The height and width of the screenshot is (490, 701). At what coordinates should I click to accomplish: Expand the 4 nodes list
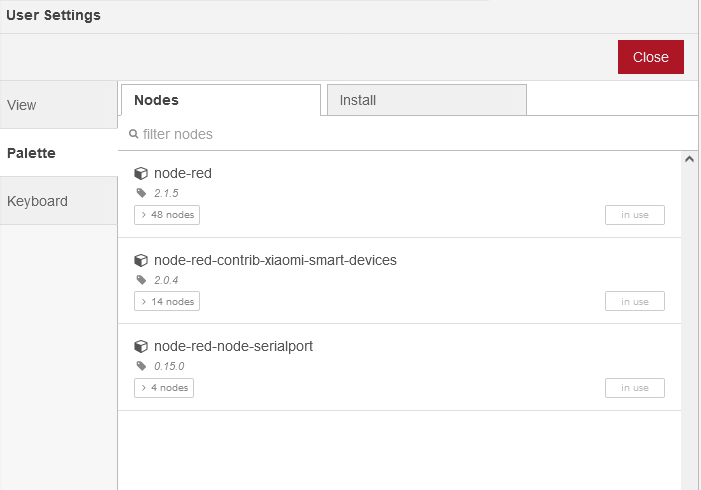[x=164, y=388]
